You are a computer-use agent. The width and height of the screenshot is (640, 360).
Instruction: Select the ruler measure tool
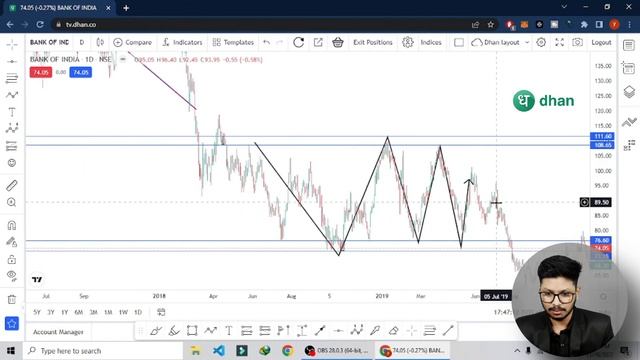(x=12, y=185)
